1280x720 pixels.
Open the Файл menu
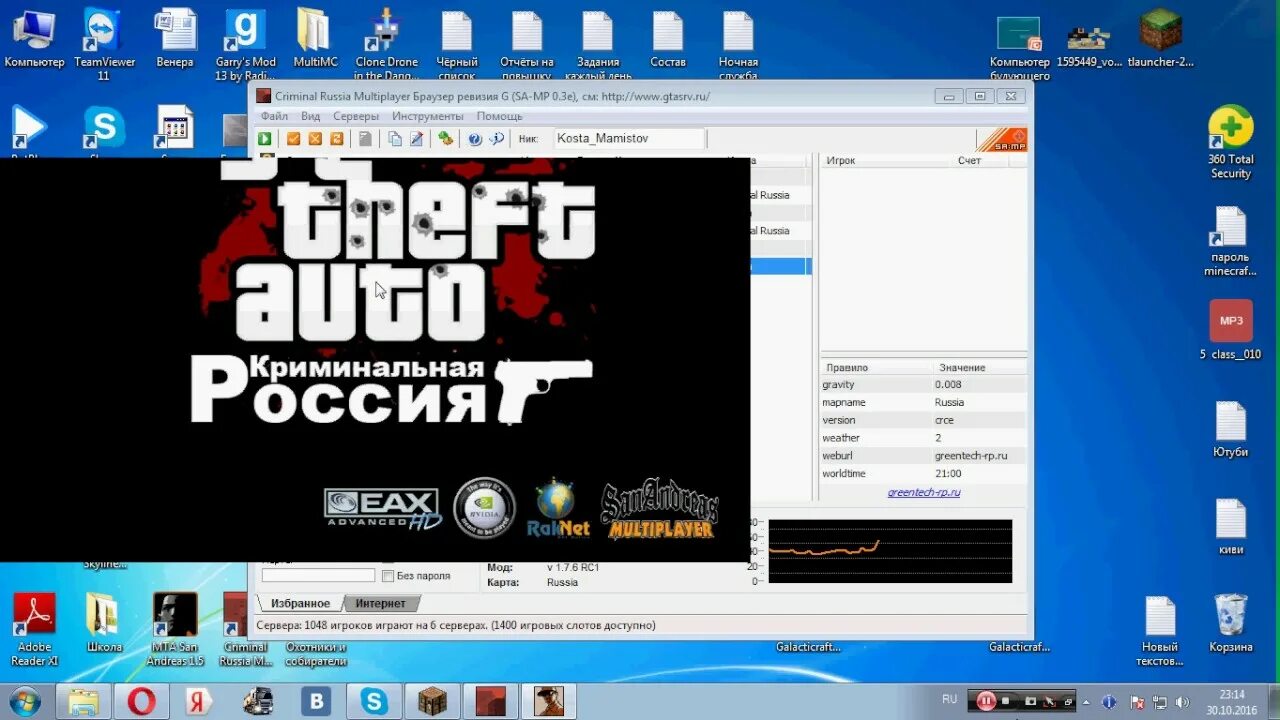tap(274, 116)
